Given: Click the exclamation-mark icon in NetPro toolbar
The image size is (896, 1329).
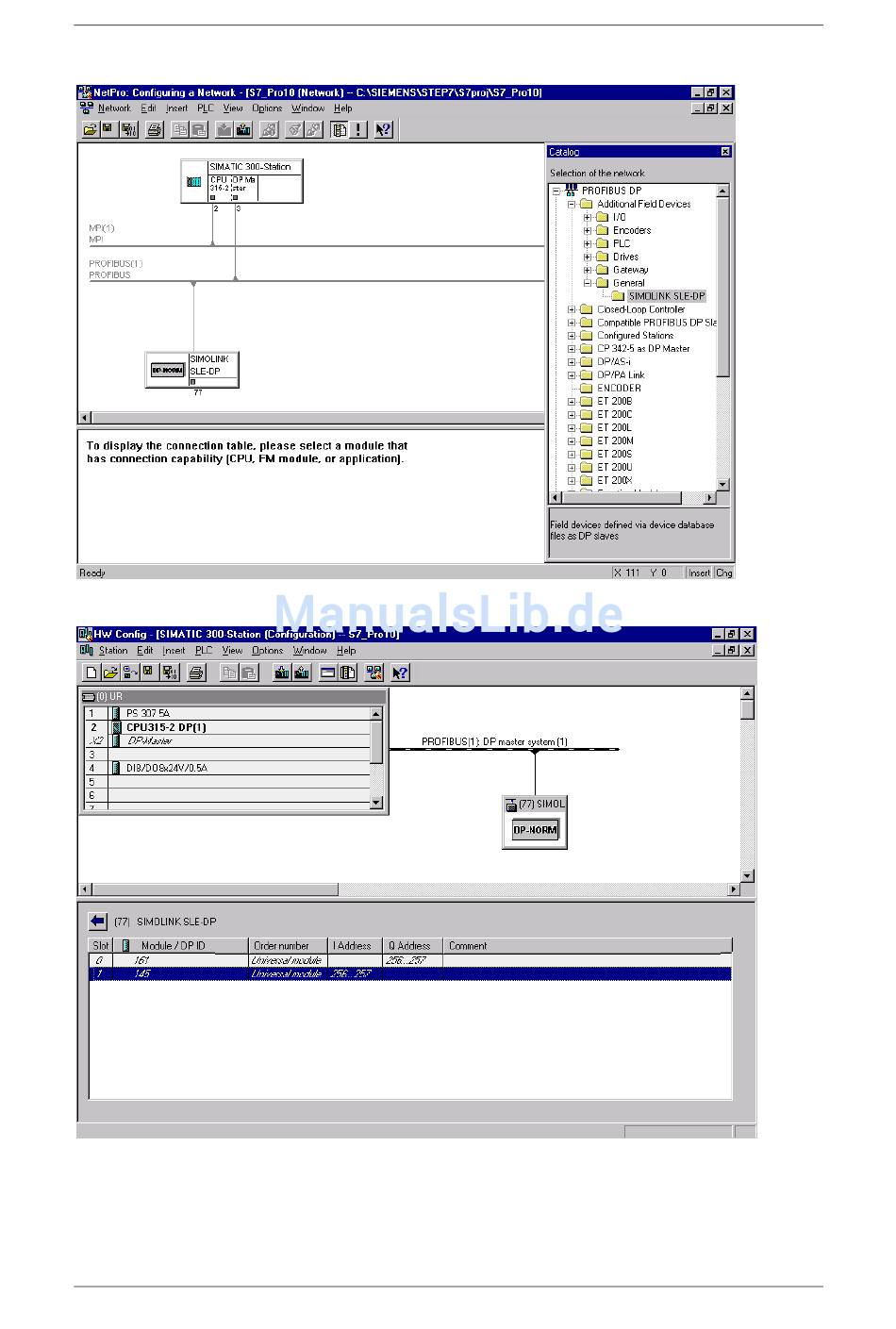Looking at the screenshot, I should point(358,130).
